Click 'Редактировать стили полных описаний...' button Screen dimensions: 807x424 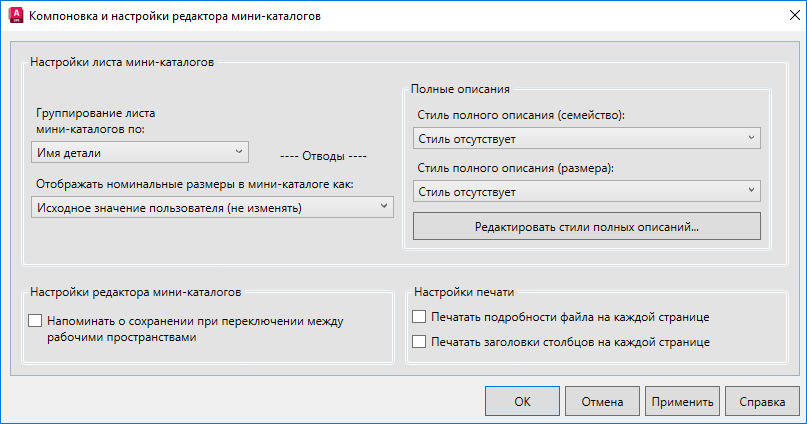(586, 227)
